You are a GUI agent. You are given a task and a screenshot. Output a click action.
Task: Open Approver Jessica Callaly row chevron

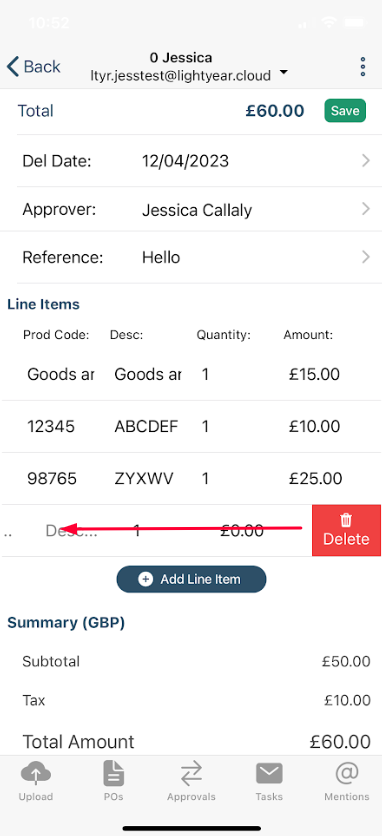click(x=366, y=209)
